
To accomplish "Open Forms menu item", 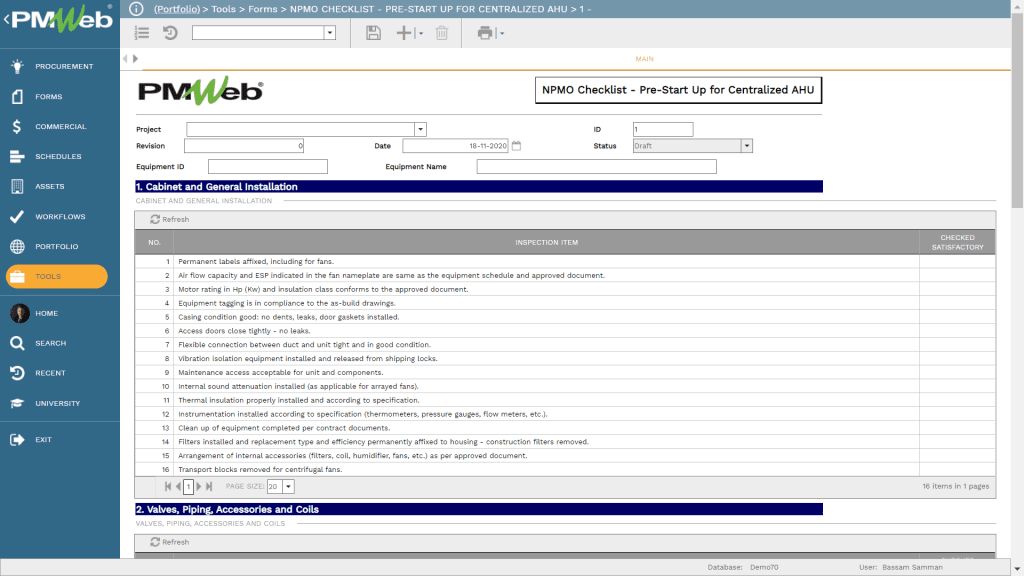I will pos(49,97).
